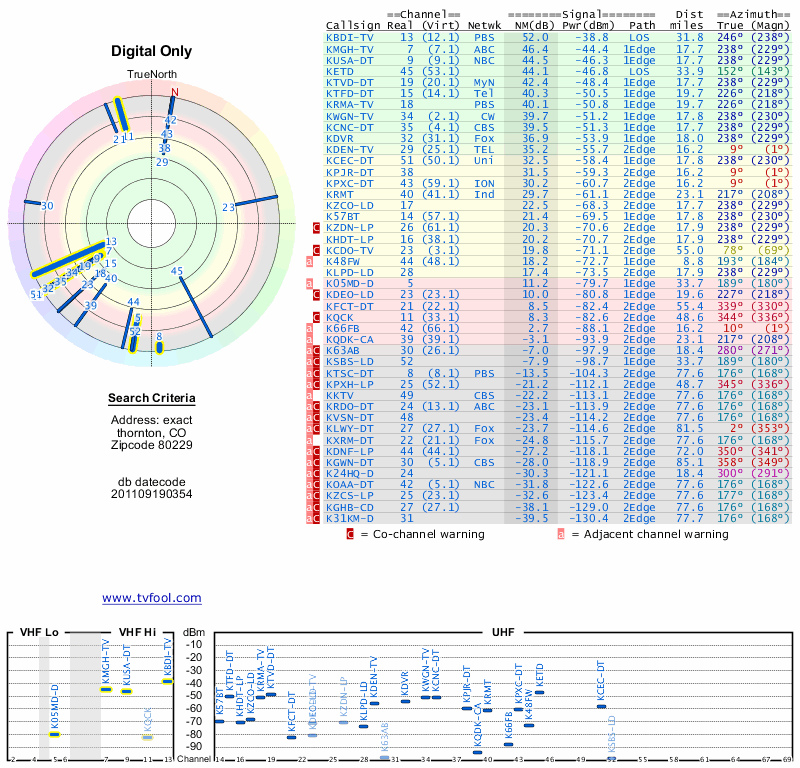Screen dimensions: 800x768
Task: Click the K05MD-D marker in VHF Lo chart
Action: tap(55, 735)
